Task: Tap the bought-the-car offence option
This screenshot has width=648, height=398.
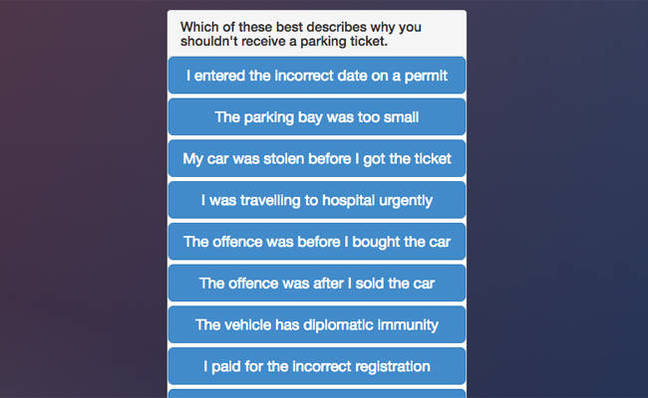Action: point(317,242)
